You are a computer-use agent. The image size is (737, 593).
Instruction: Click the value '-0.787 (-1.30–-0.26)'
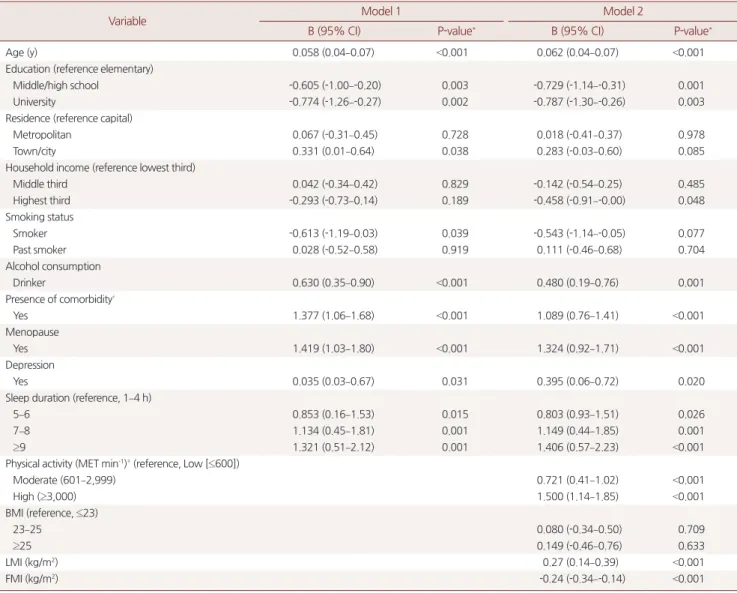click(579, 102)
